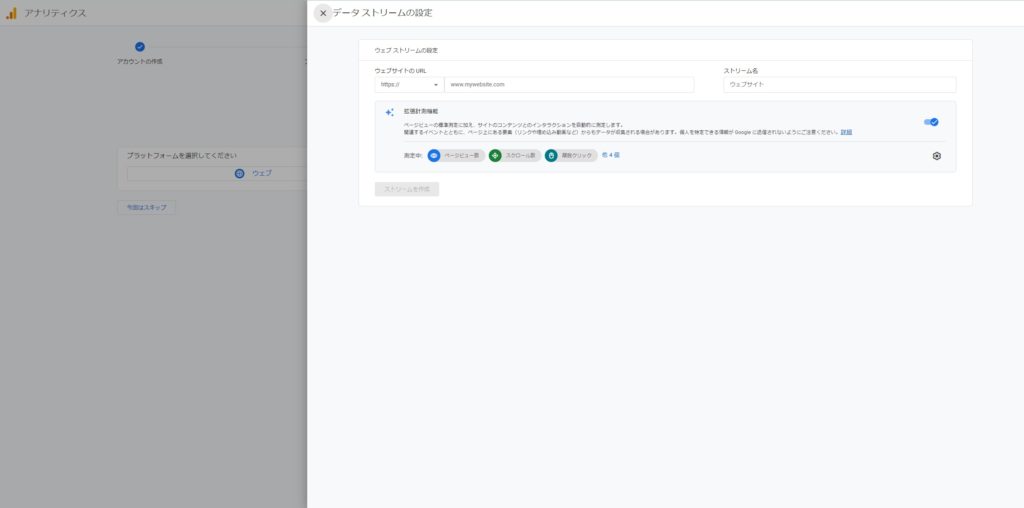Click the green scroll measurement icon
The width and height of the screenshot is (1024, 508).
pyautogui.click(x=495, y=155)
